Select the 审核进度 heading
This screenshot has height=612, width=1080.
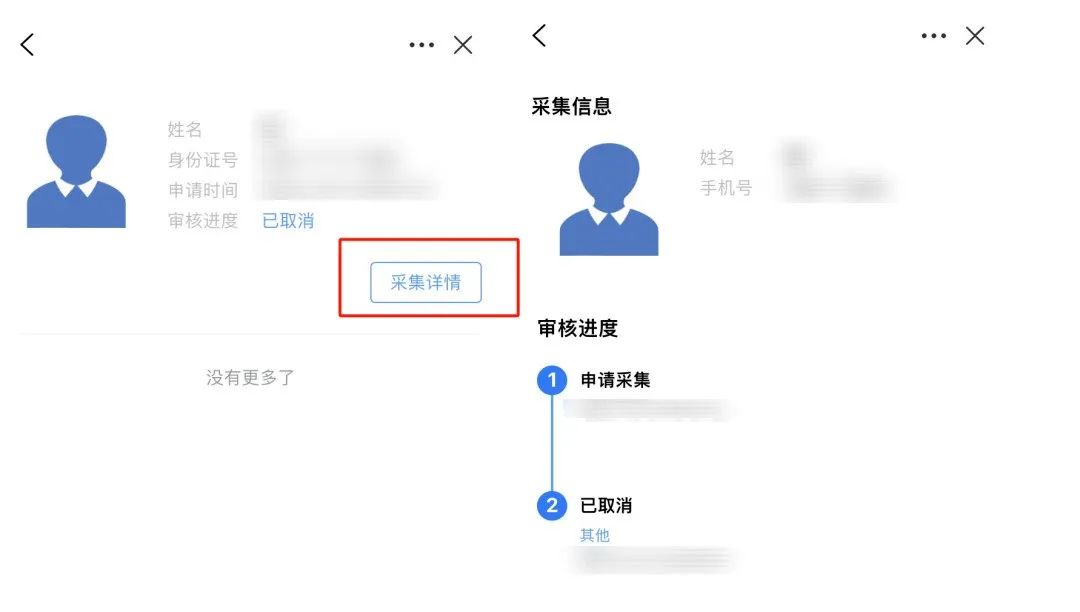pos(577,328)
